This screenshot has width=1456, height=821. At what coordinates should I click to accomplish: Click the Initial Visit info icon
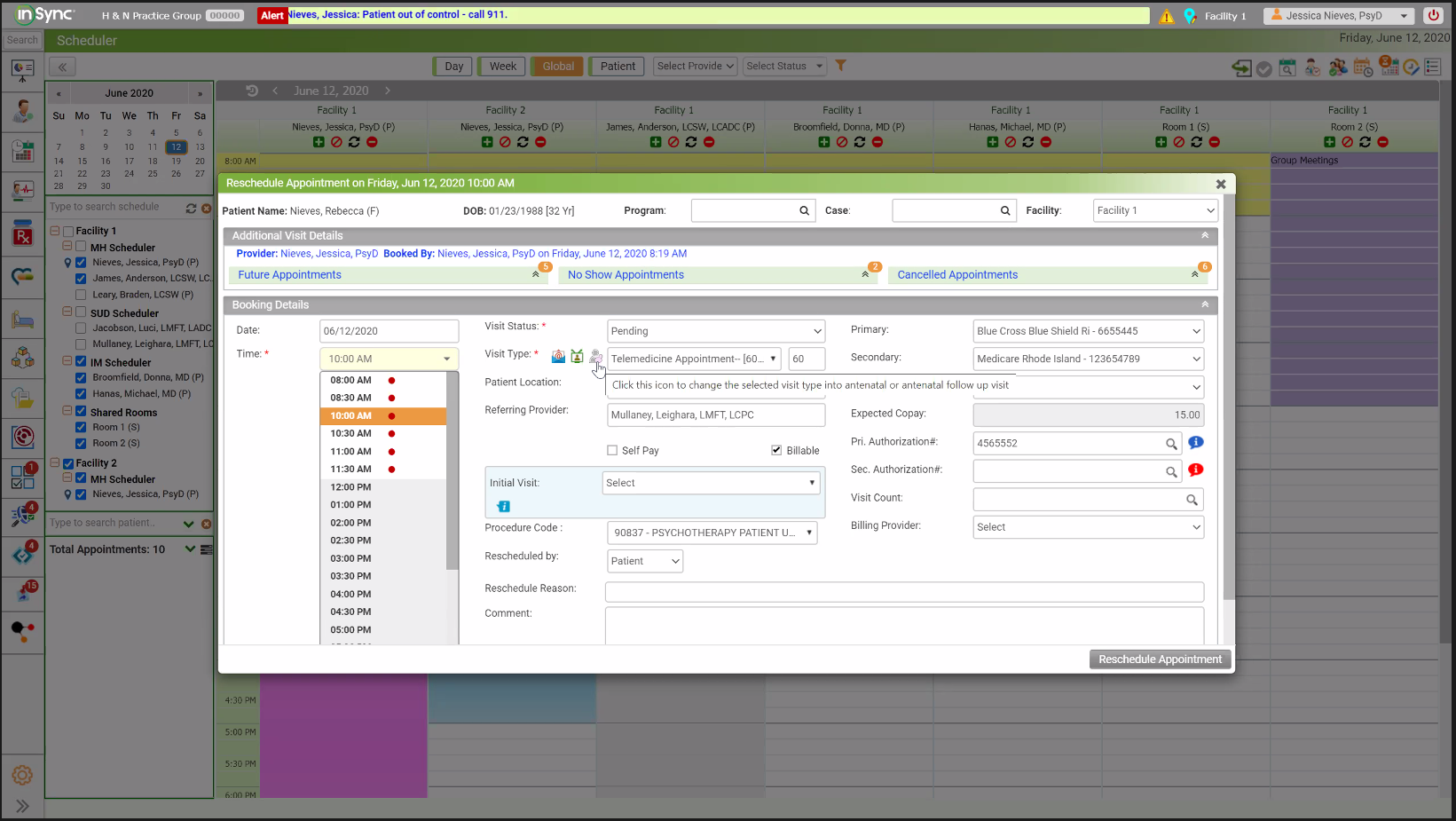click(x=503, y=506)
